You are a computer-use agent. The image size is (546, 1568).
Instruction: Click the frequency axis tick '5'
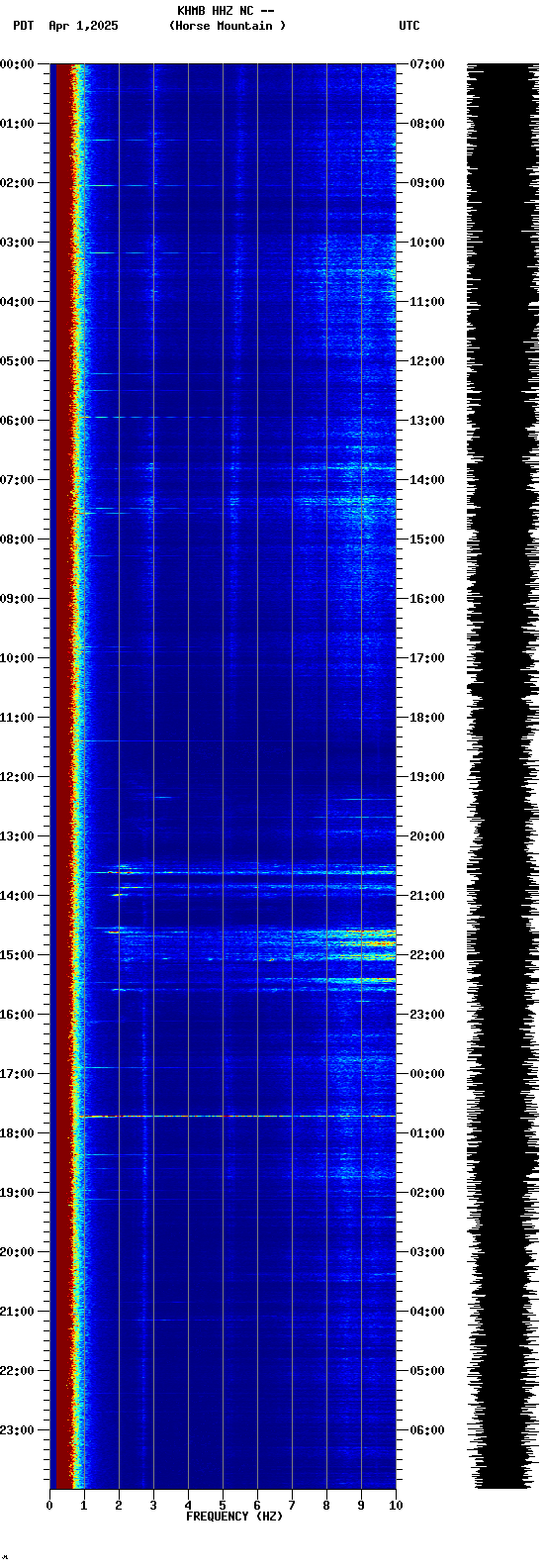pyautogui.click(x=223, y=1506)
